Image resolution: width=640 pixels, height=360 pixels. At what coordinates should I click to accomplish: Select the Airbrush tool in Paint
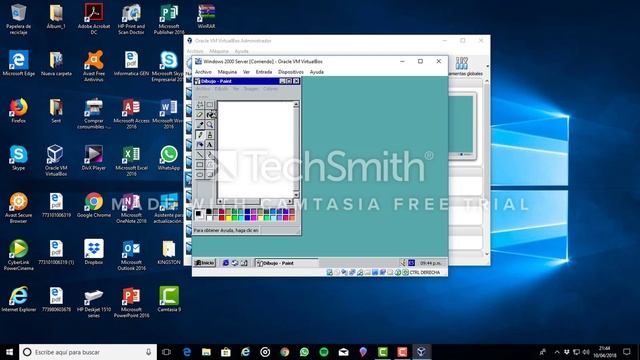tap(200, 144)
